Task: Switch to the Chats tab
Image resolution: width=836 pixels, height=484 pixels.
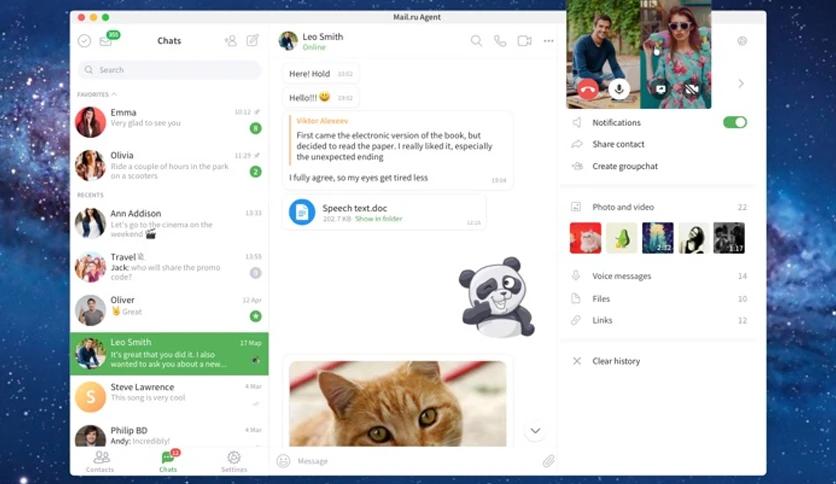Action: coord(168,461)
